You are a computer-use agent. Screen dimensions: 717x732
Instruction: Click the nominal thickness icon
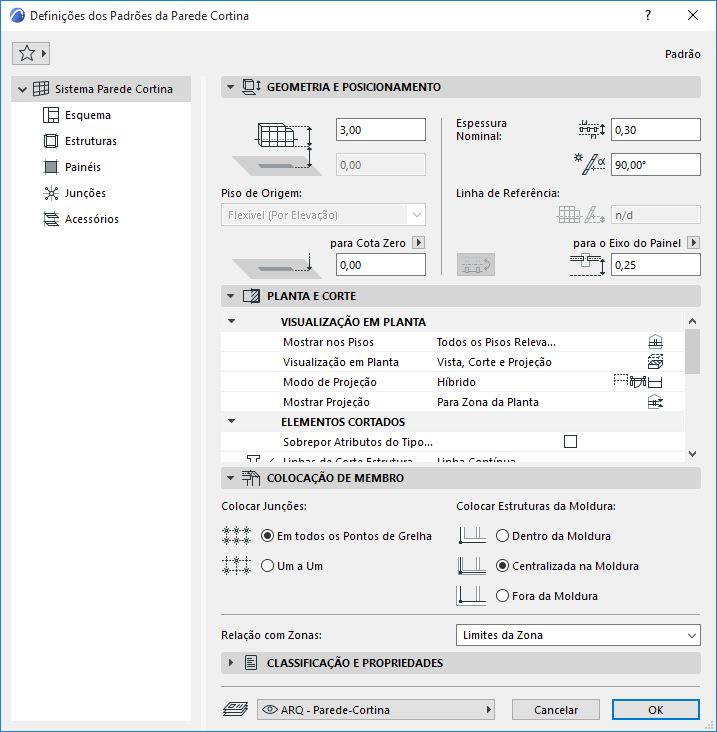pos(592,129)
